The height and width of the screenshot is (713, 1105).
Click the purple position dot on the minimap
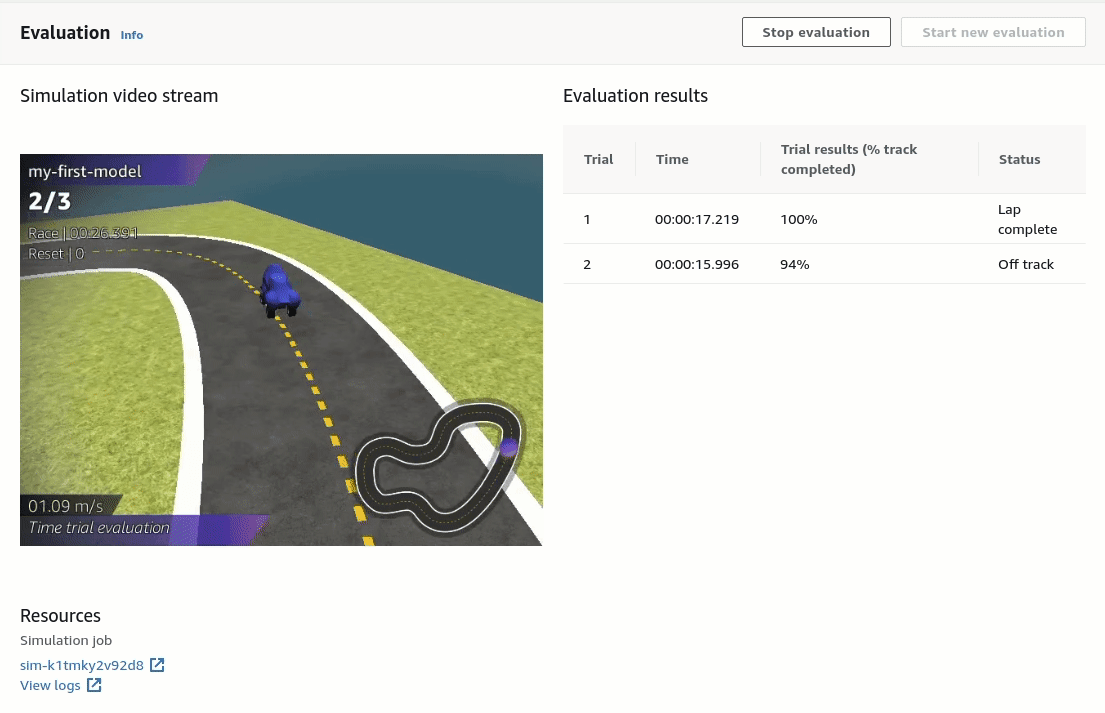pyautogui.click(x=509, y=447)
